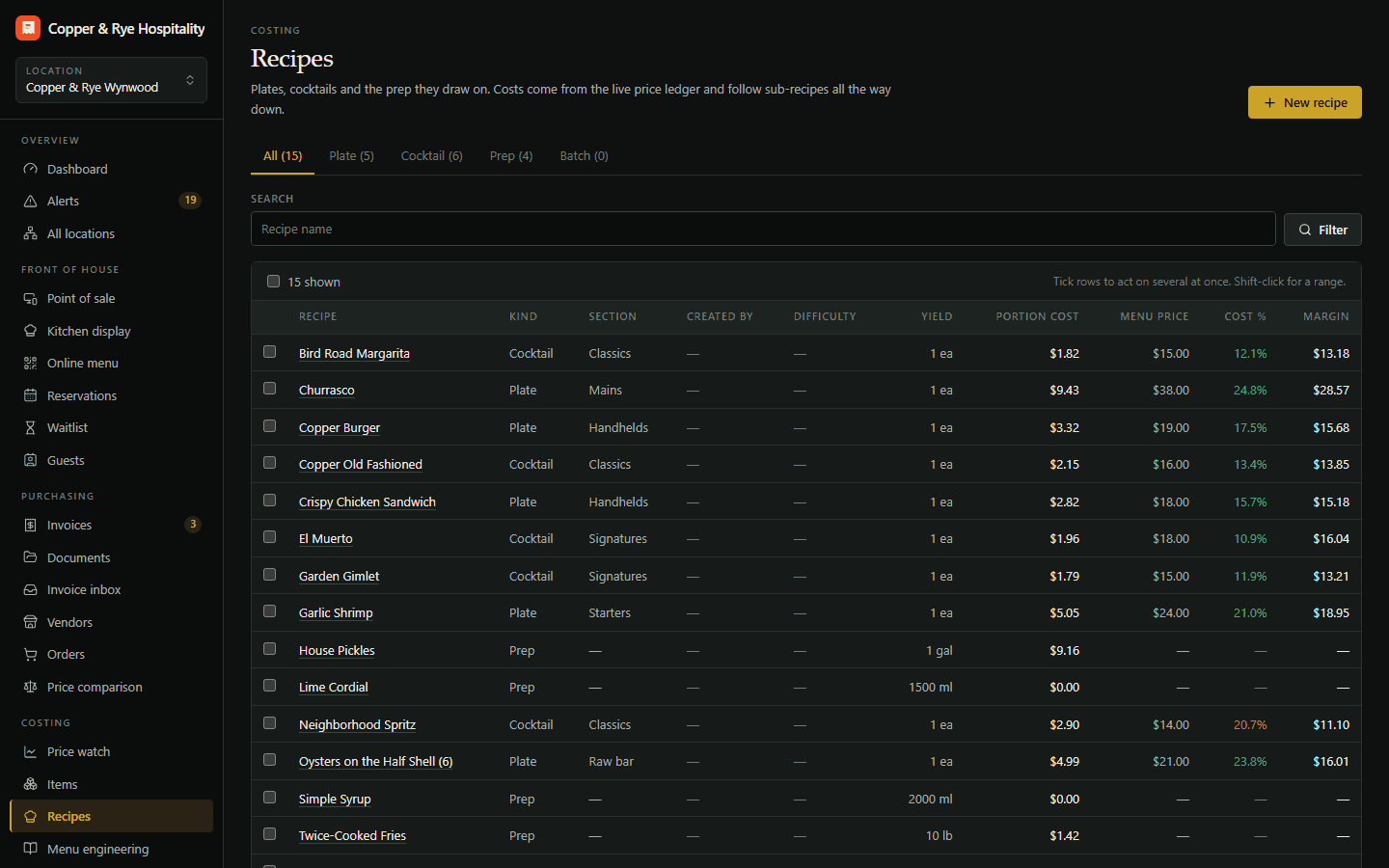1389x868 pixels.
Task: Click the Guests contact icon
Action: point(30,460)
